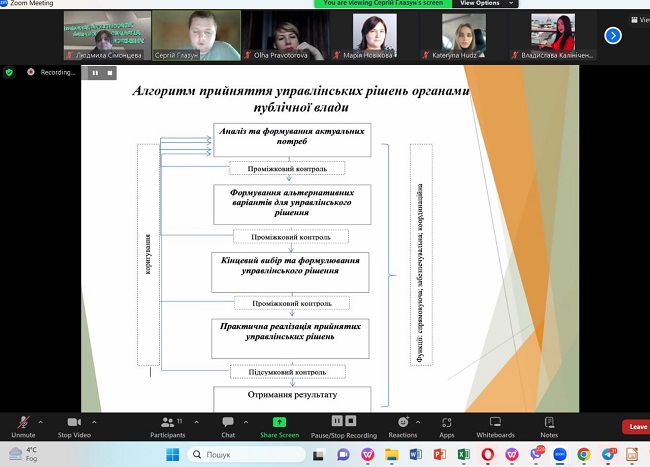Screen dimensions: 650x467
Task: Open the View layout button at top right
Action: click(640, 19)
